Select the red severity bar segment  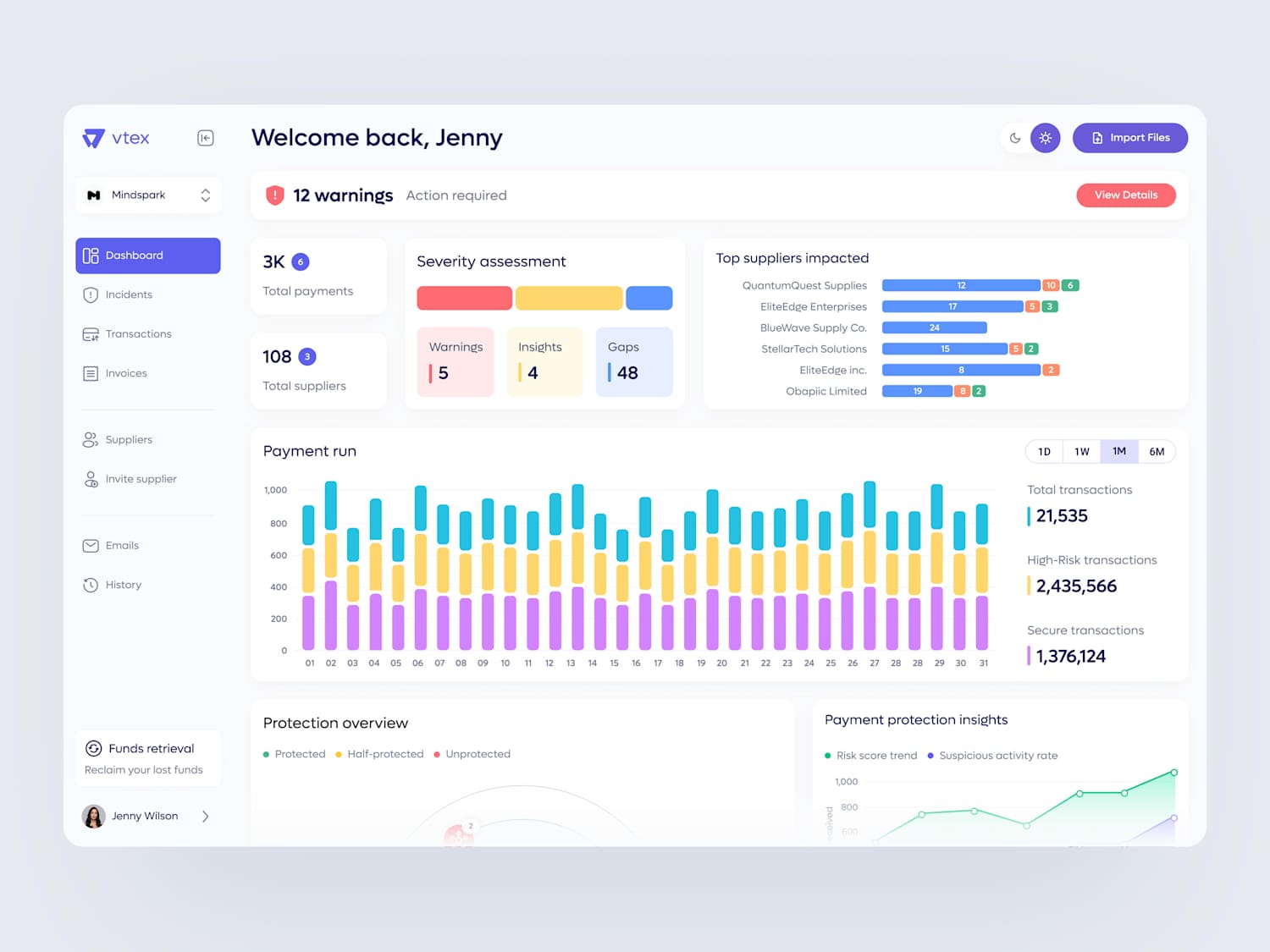point(464,298)
